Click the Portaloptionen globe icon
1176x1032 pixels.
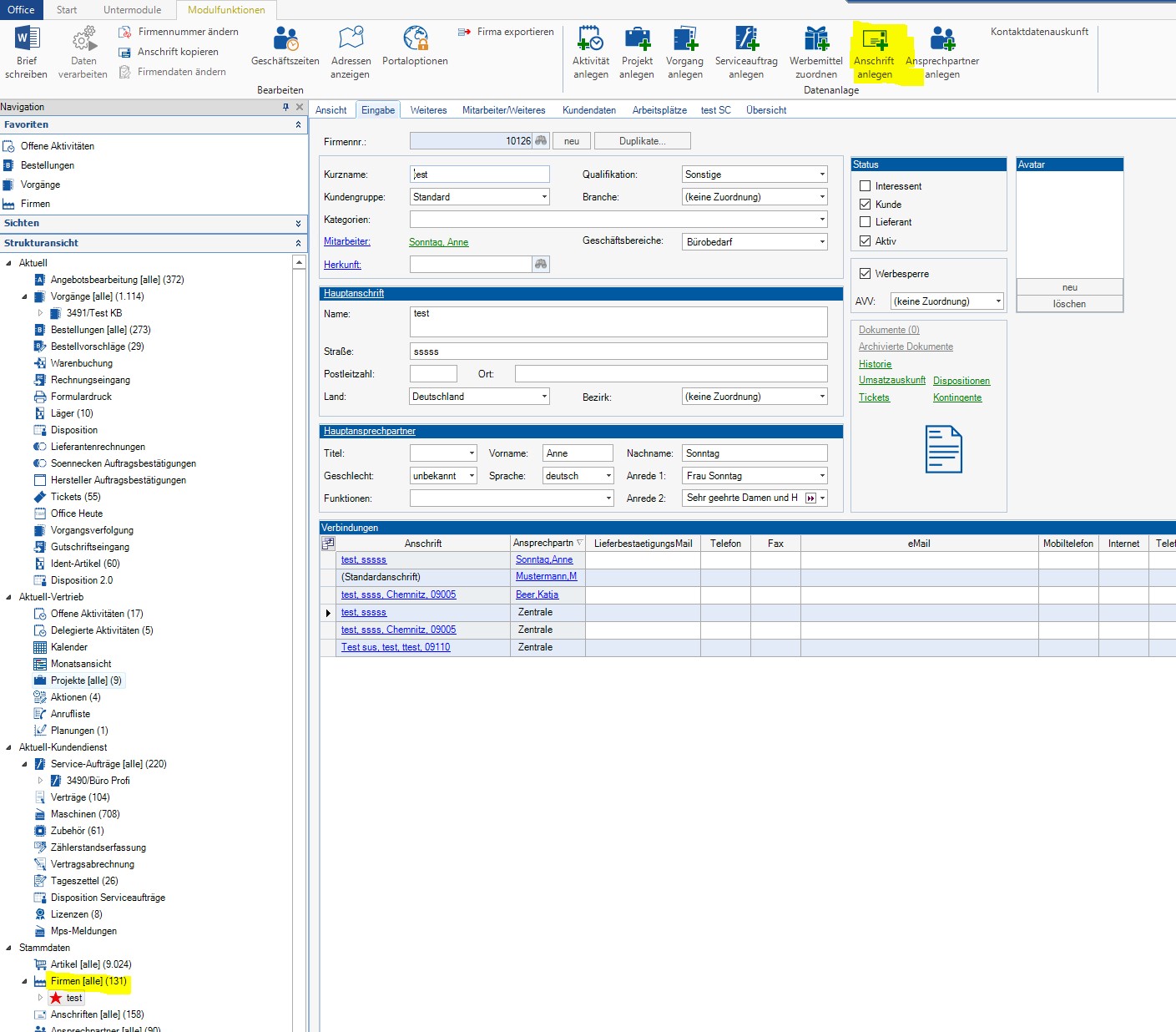(x=415, y=38)
